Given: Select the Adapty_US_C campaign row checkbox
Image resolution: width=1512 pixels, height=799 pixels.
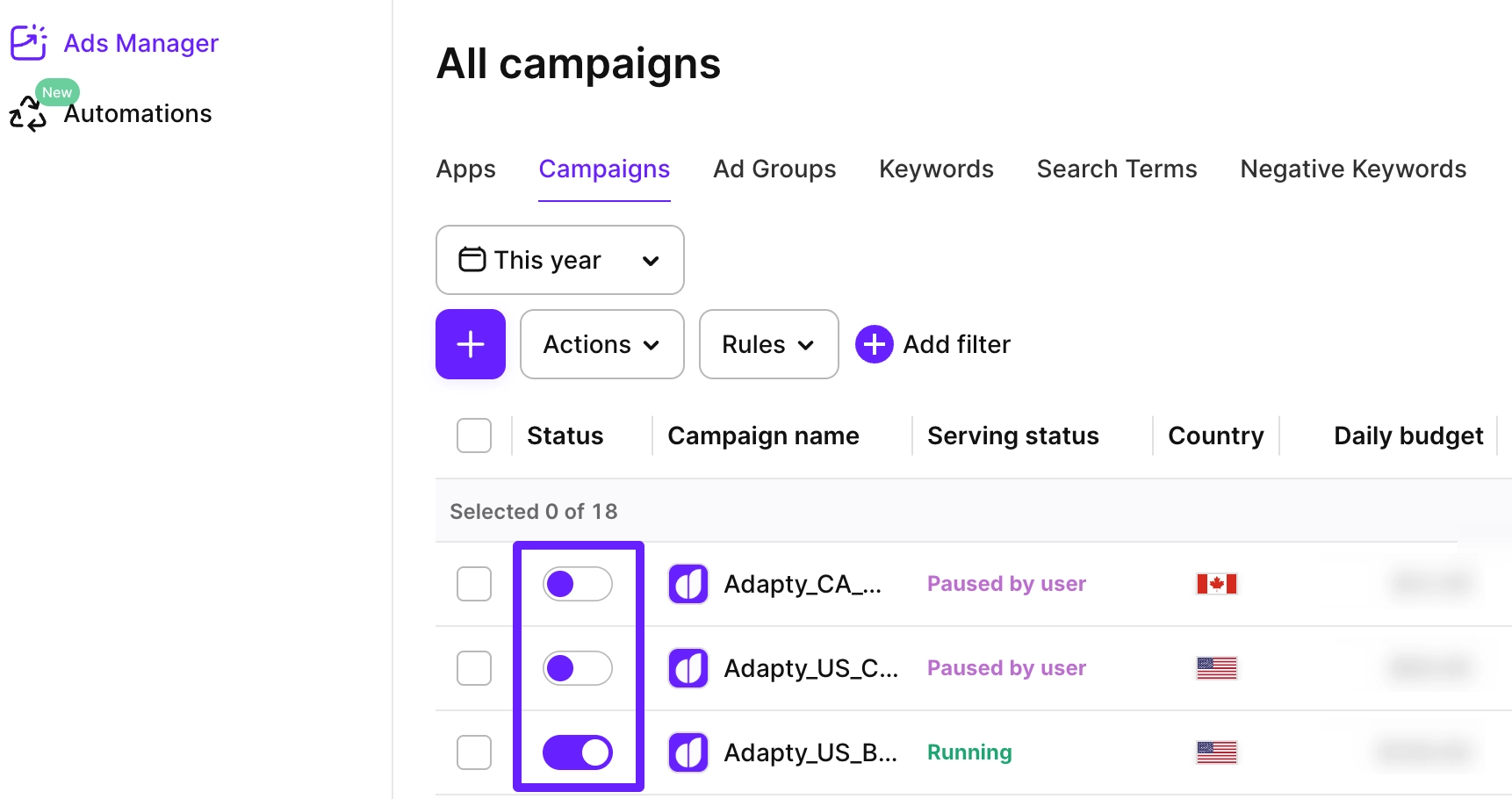Looking at the screenshot, I should click(x=474, y=668).
